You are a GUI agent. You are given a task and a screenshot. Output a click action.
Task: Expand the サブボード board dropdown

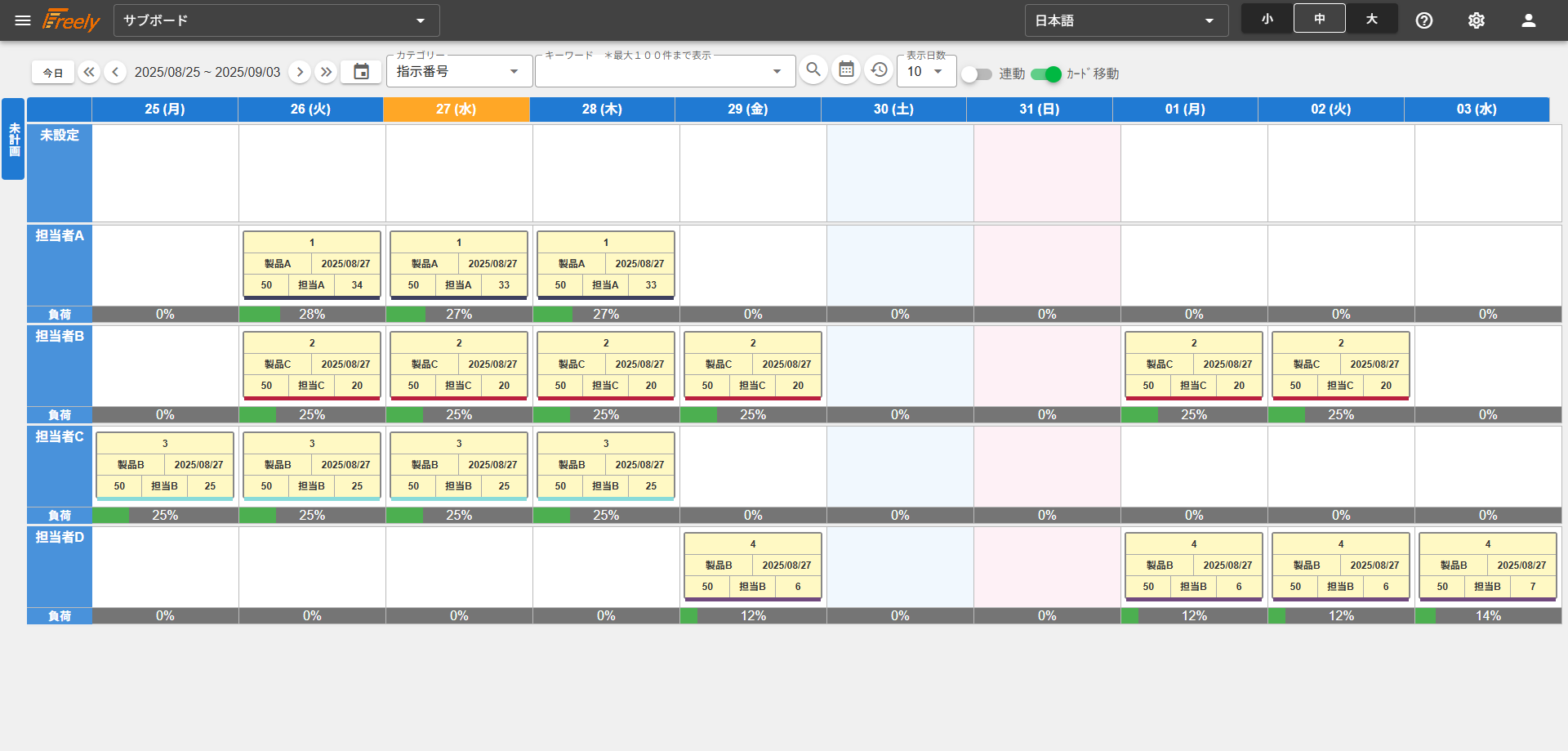(x=276, y=20)
